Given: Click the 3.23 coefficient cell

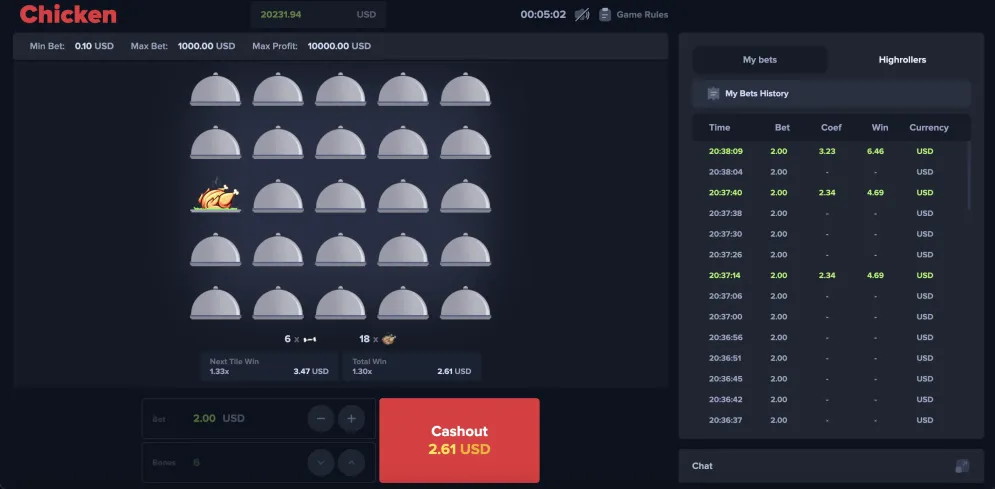Looking at the screenshot, I should coord(827,152).
